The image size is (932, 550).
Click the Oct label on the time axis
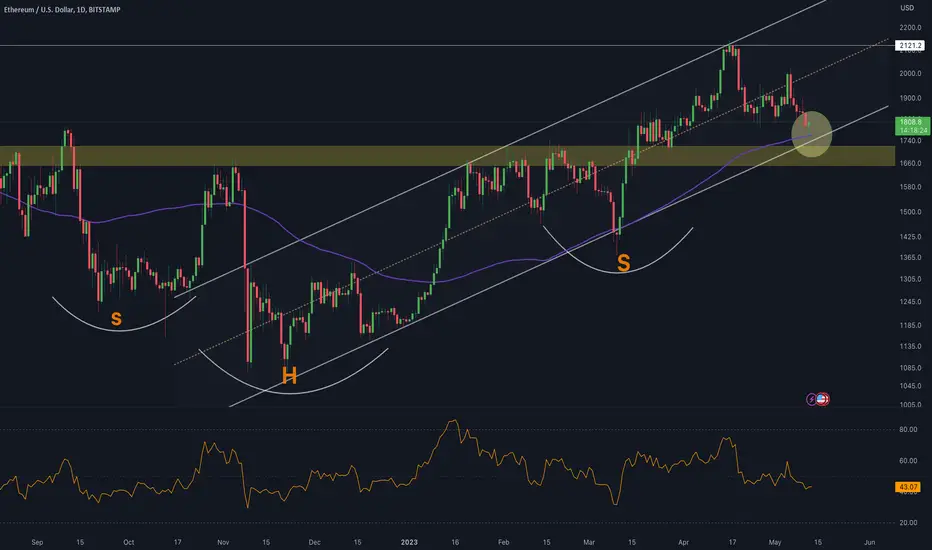point(128,542)
